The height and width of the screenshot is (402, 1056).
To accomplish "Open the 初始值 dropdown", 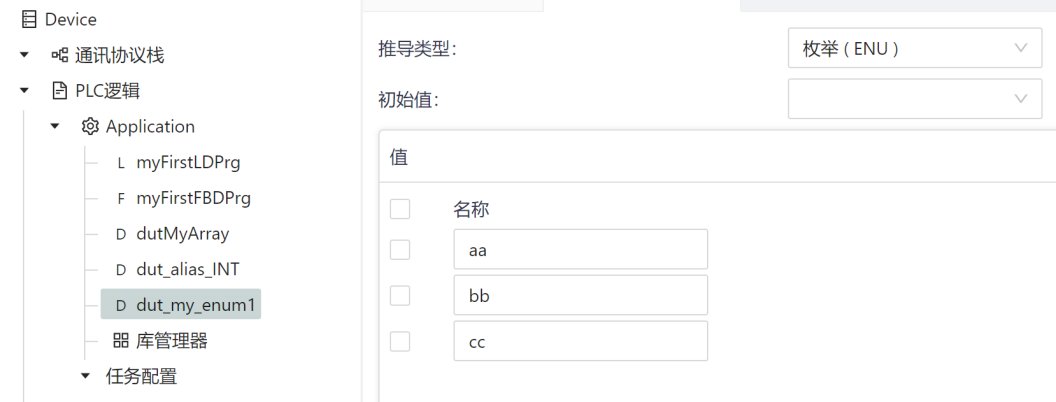I will coord(915,98).
